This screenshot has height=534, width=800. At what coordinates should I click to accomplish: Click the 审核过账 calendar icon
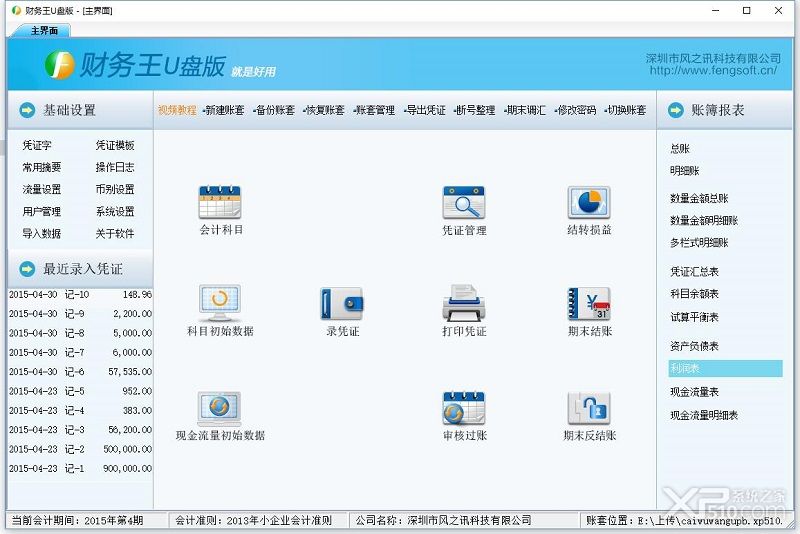click(464, 409)
